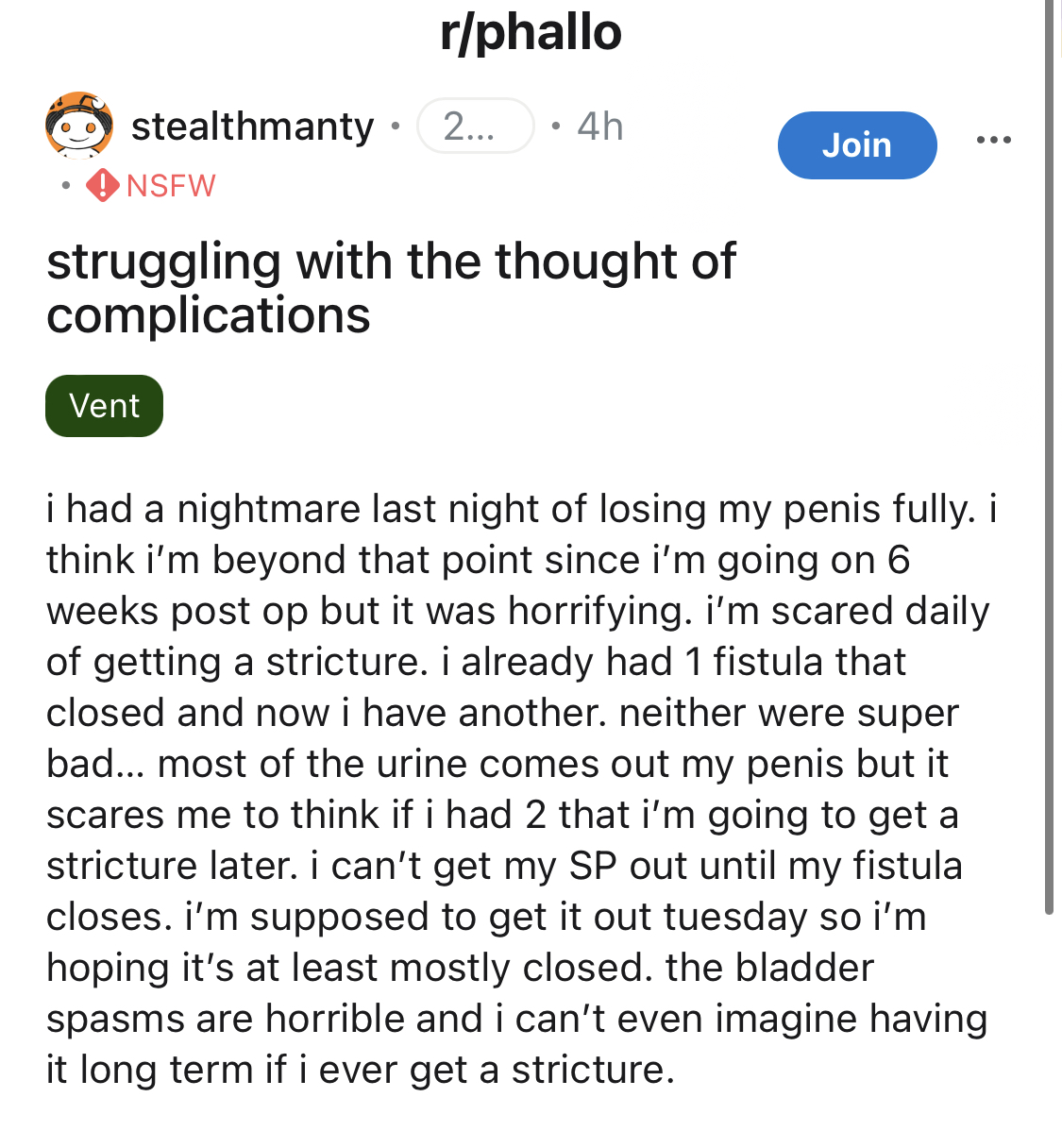Click the scrollbar on the right edge
This screenshot has height=1148, width=1062.
pos(1049,453)
